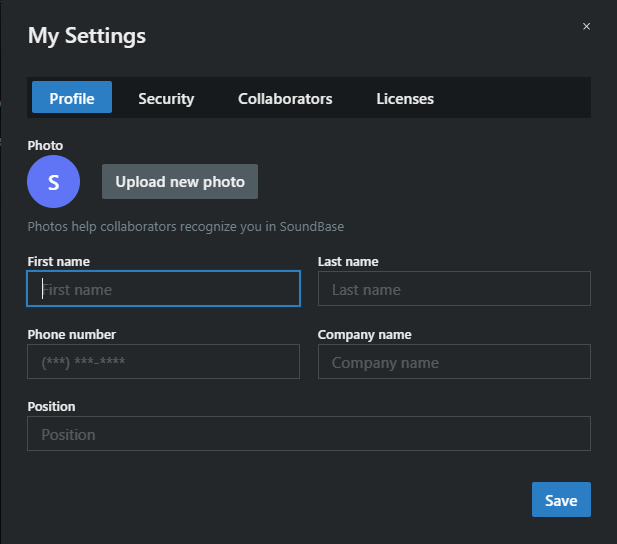
Task: Click the 'Photo' label above avatar
Action: (x=45, y=145)
